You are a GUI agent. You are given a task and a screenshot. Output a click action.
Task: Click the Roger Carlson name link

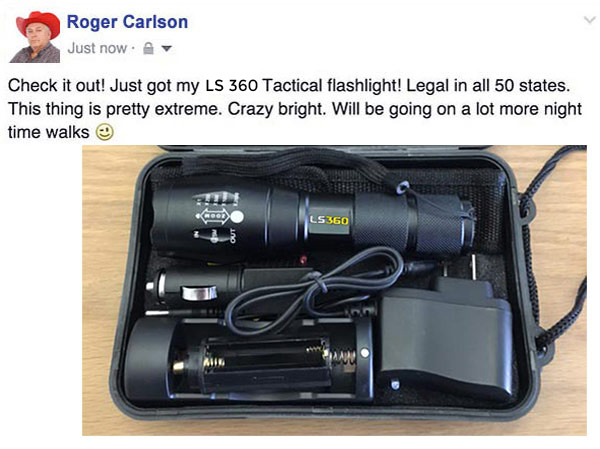(x=127, y=22)
